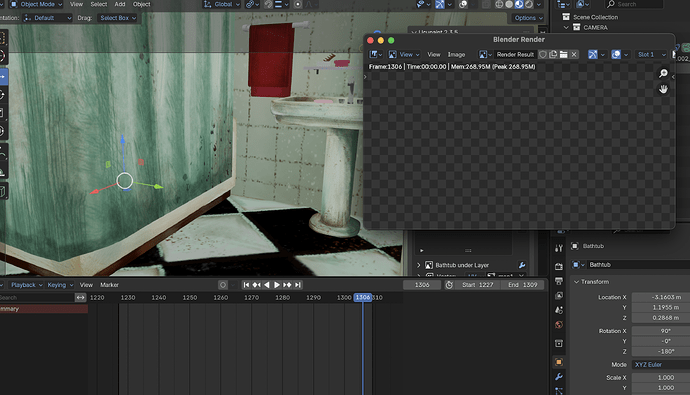
Task: Toggle the snap magnet icon
Action: 268,4
